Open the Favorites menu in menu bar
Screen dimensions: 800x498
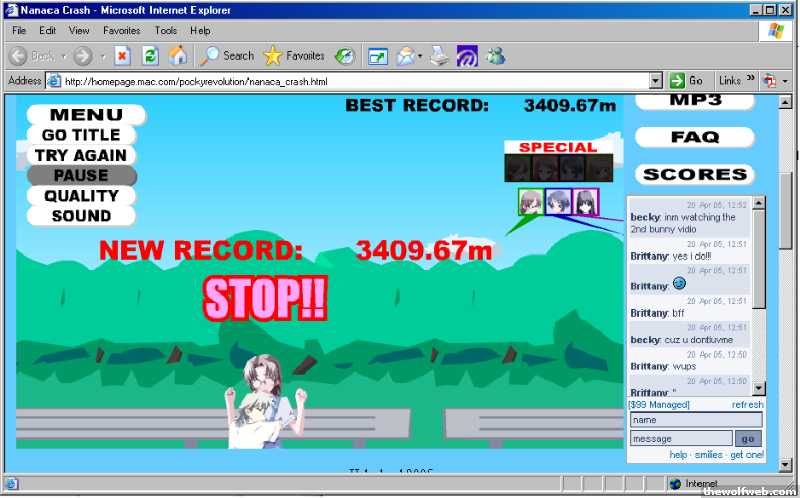coord(121,31)
